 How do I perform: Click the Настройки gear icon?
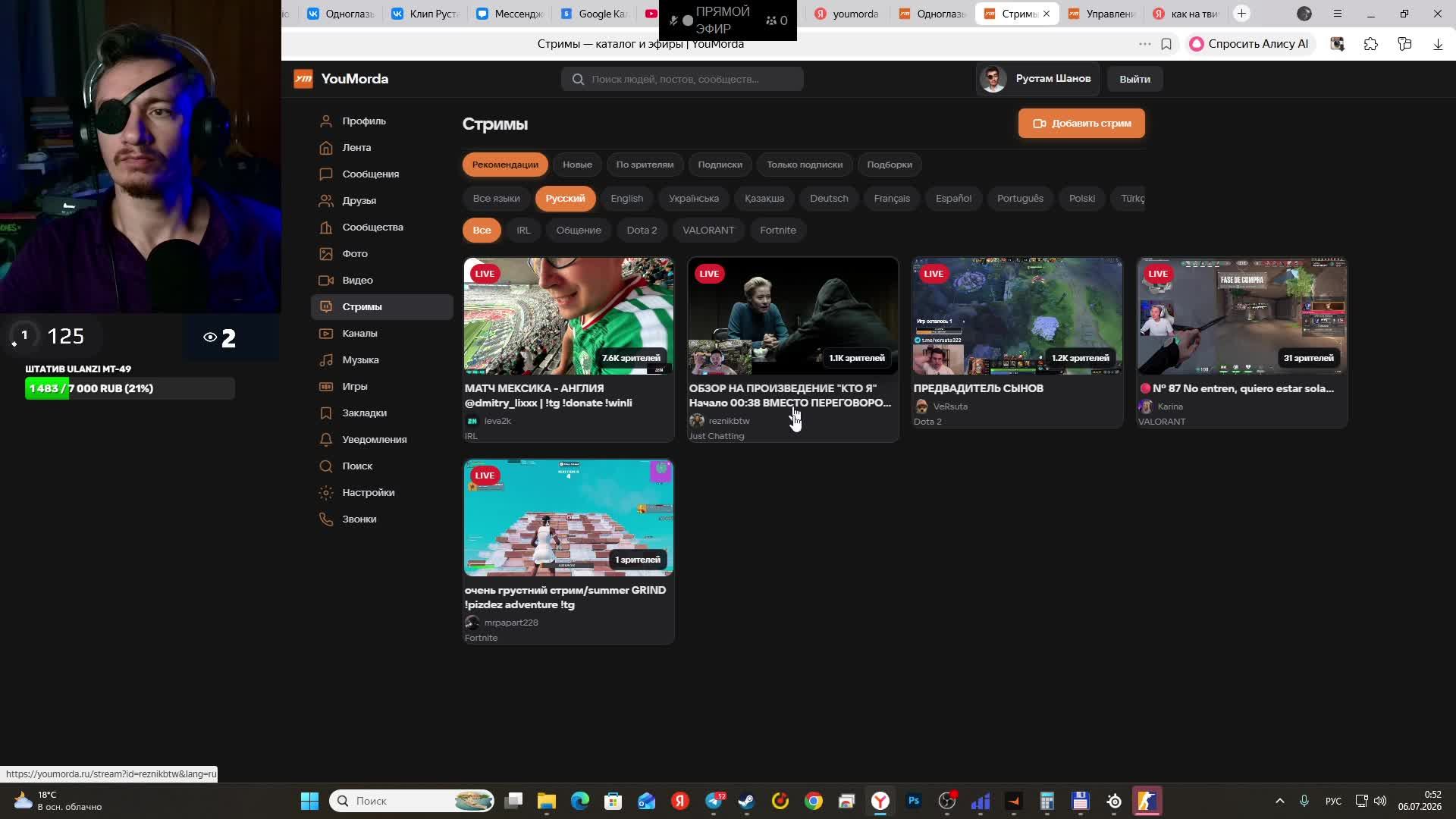tap(326, 493)
